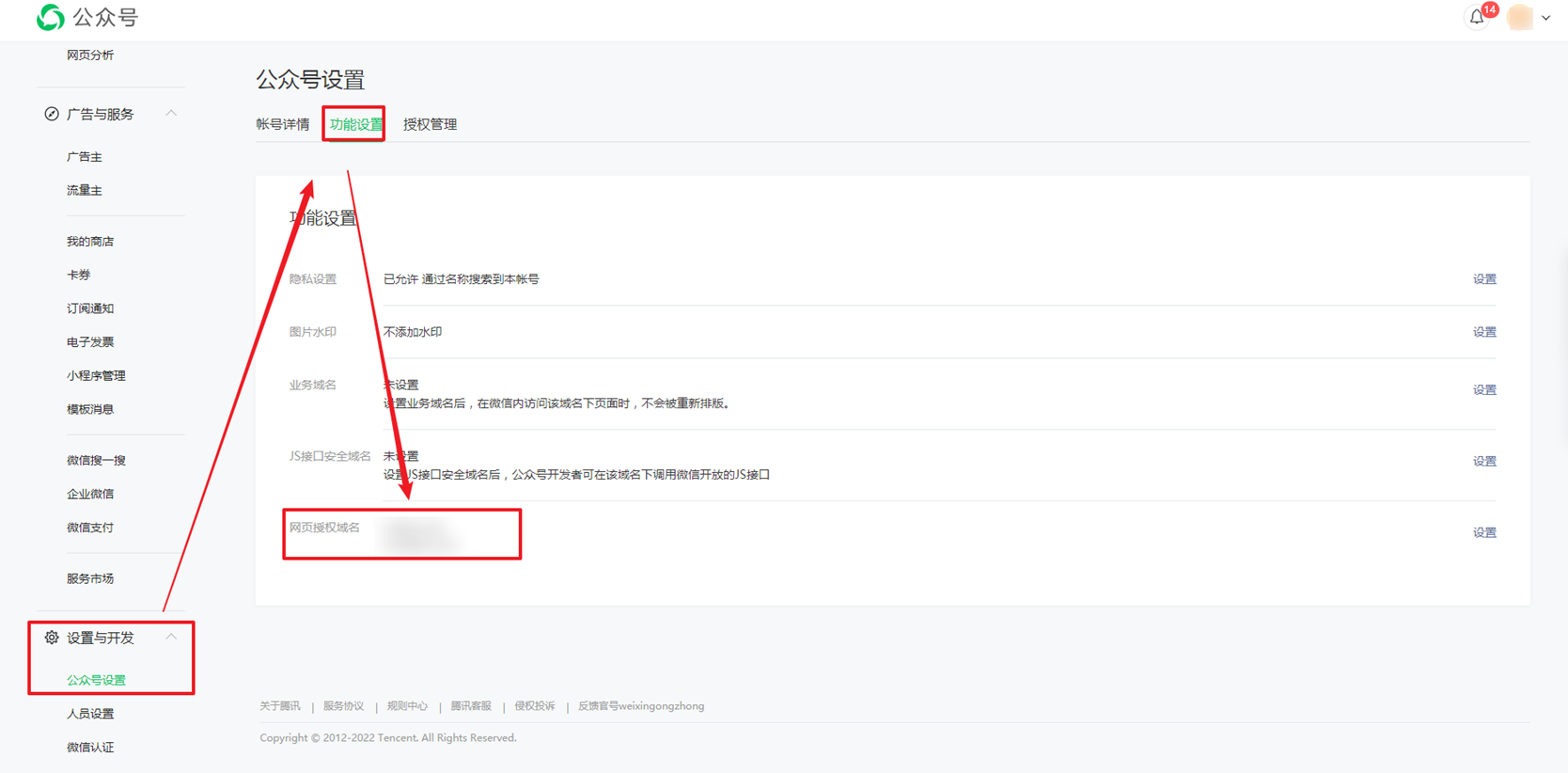This screenshot has height=773, width=1568.
Task: Click the 设置与开发 gear icon
Action: (52, 638)
